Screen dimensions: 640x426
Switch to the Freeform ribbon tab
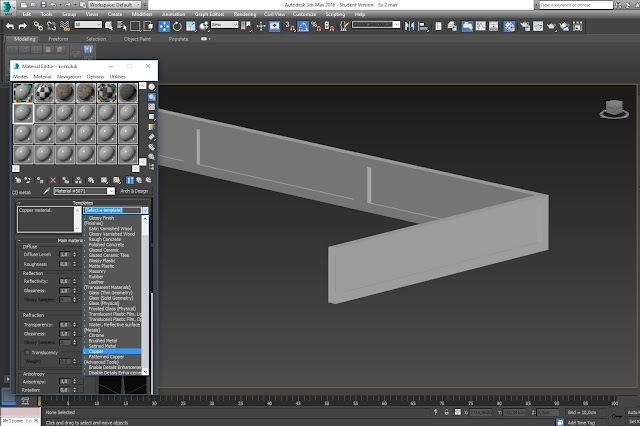pyautogui.click(x=56, y=39)
